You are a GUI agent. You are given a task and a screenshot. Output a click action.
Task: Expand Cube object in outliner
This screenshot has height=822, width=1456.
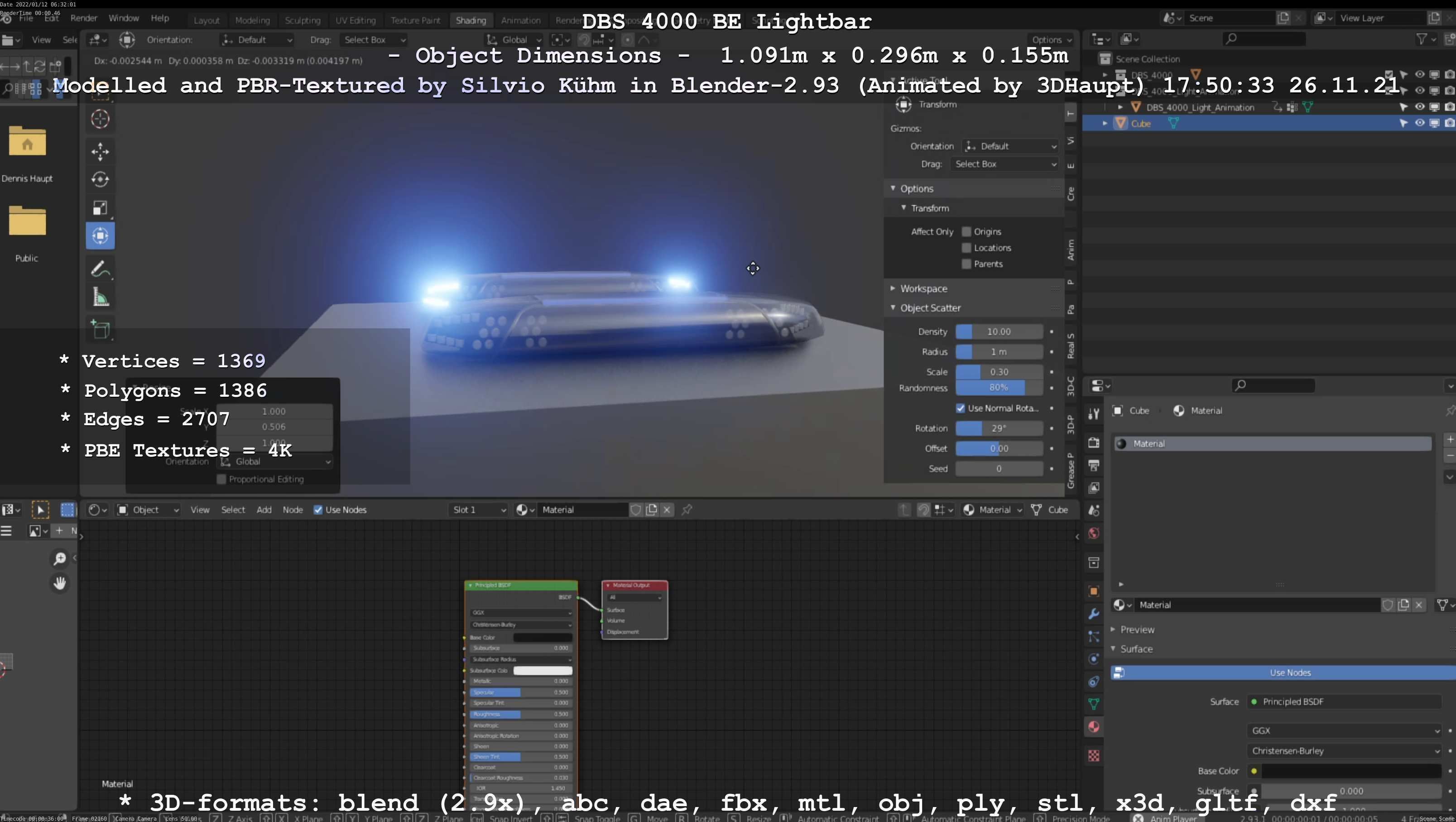pos(1105,123)
